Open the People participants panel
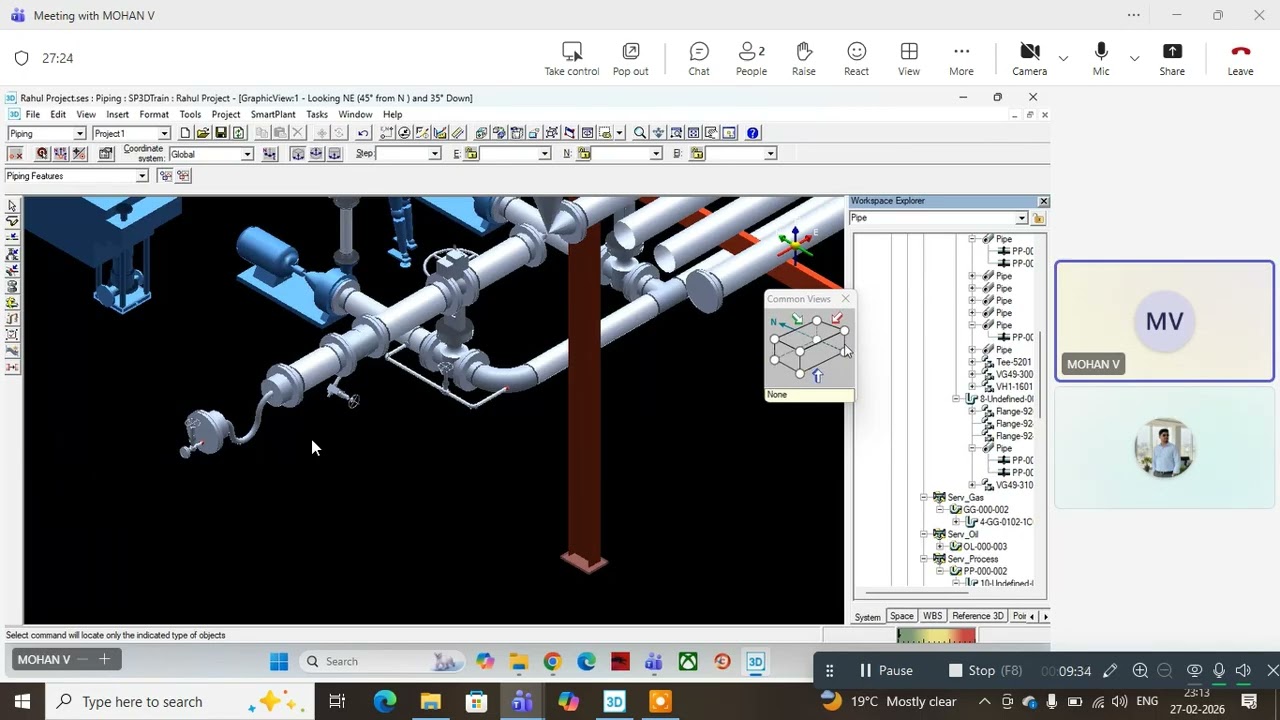1280x720 pixels. click(x=751, y=59)
